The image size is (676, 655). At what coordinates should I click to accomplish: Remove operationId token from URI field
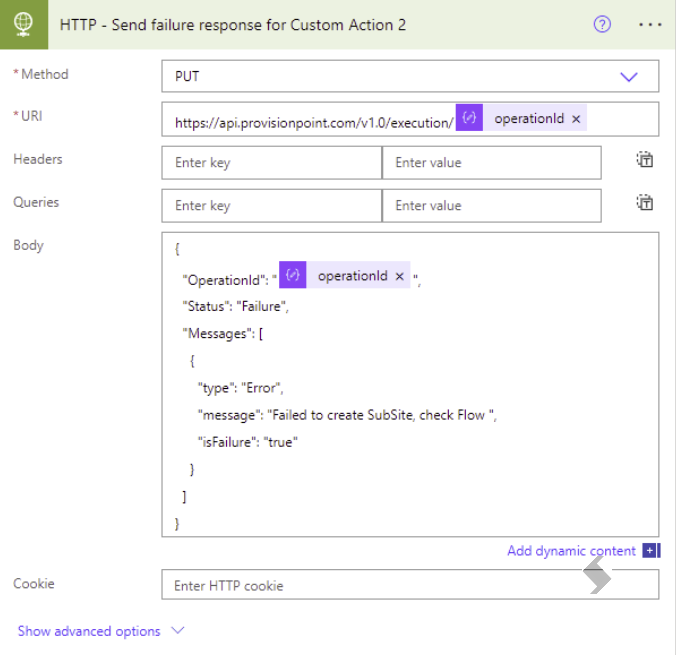pos(576,119)
